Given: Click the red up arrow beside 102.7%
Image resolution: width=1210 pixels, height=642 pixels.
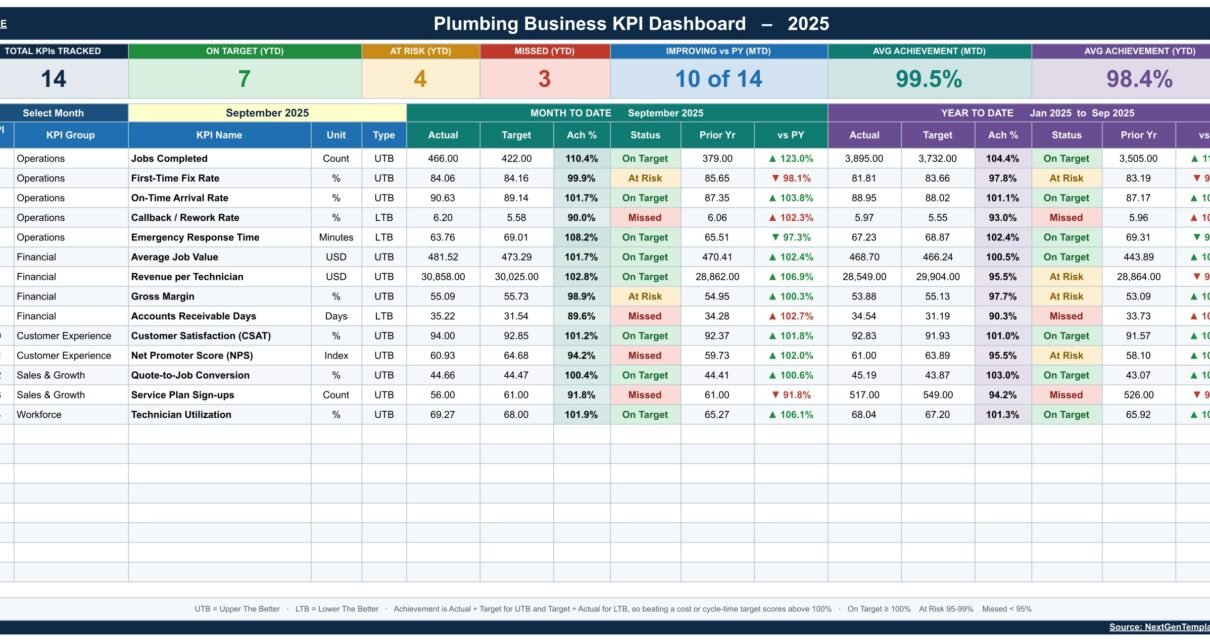Looking at the screenshot, I should (772, 316).
